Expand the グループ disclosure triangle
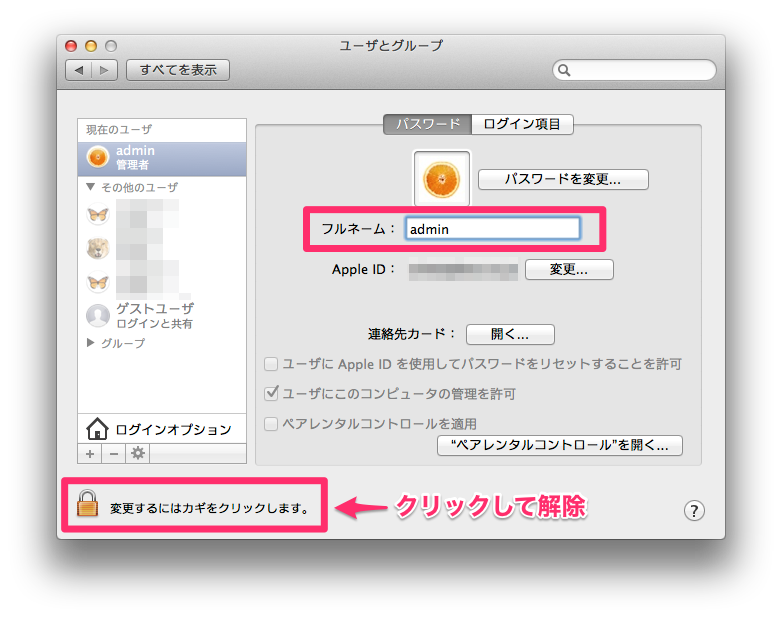 [x=91, y=343]
